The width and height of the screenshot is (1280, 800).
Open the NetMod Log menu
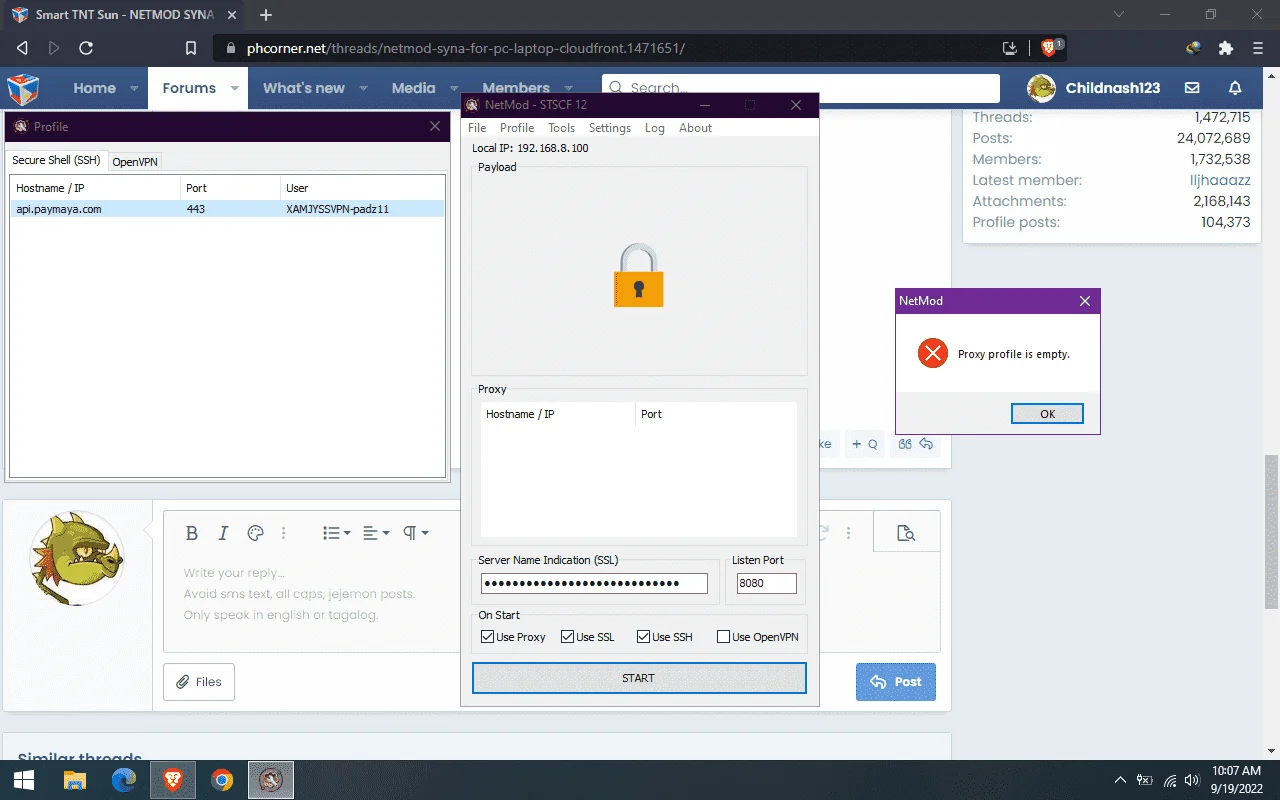(x=655, y=128)
